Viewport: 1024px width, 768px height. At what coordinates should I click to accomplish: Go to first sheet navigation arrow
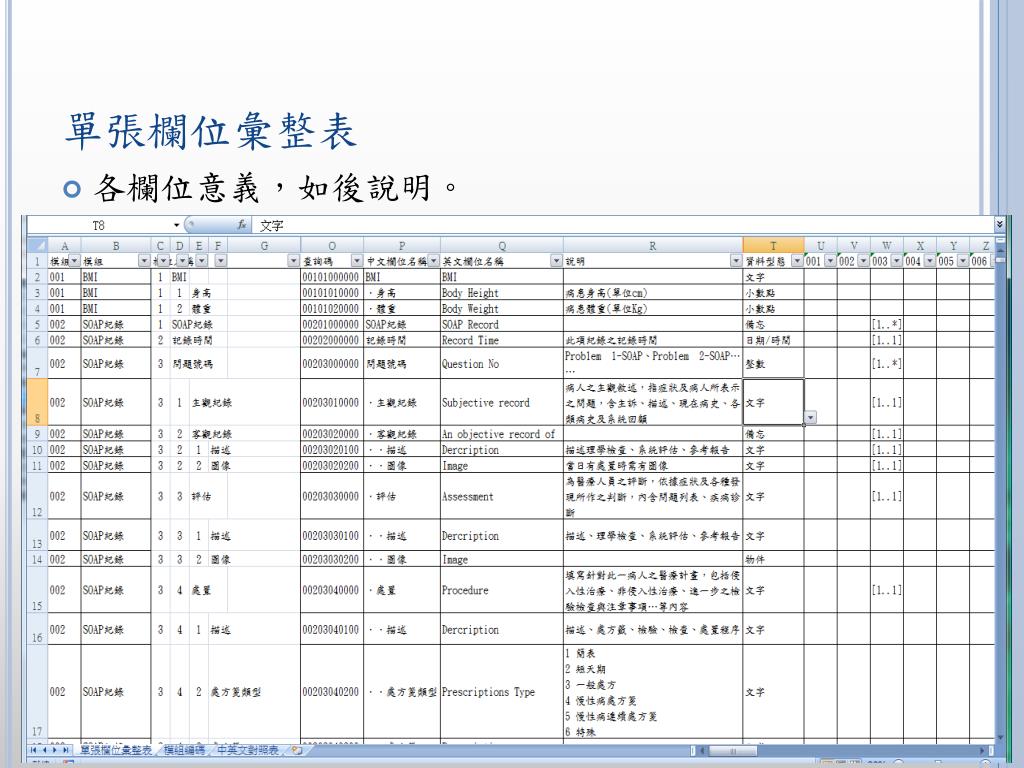point(33,750)
